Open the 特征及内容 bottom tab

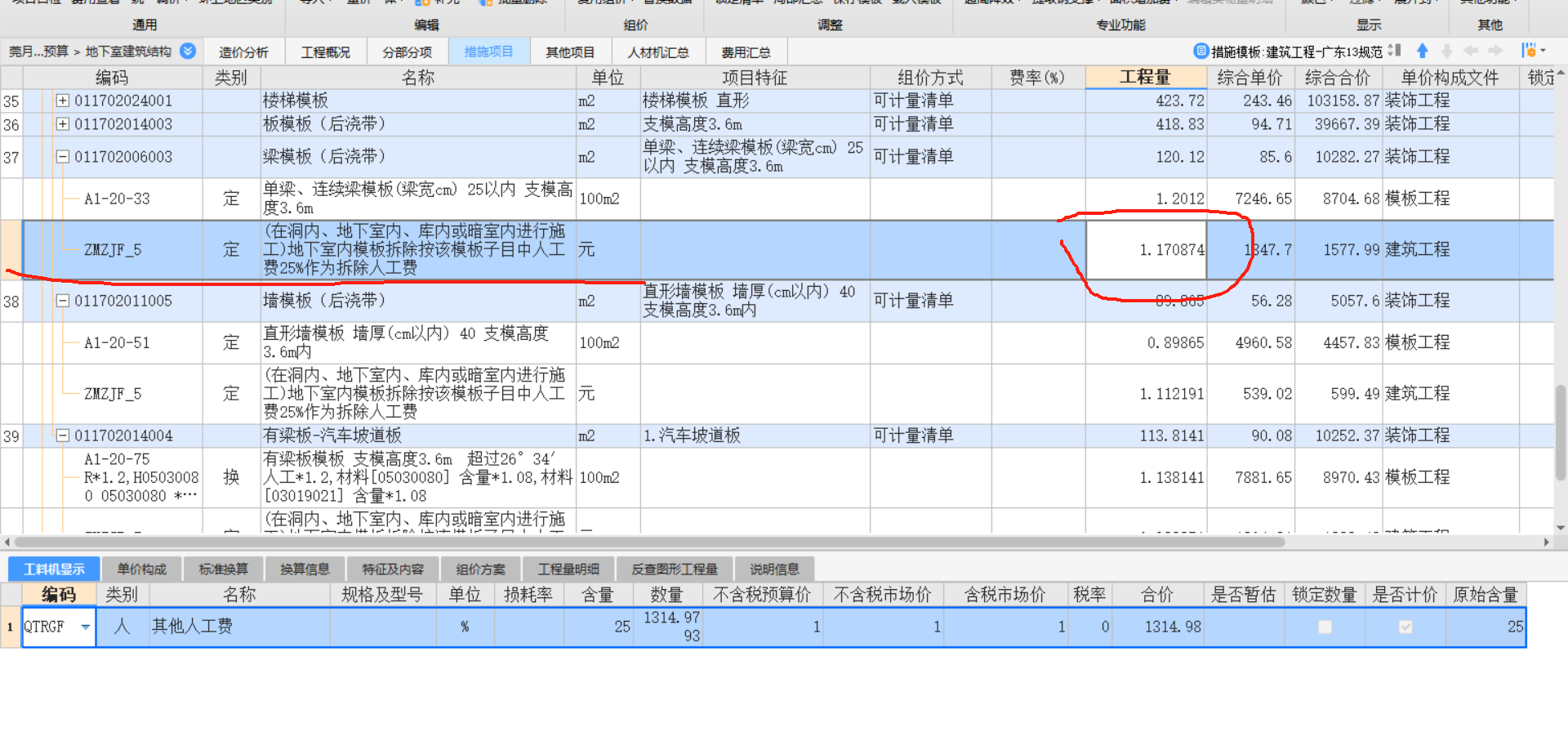[393, 569]
